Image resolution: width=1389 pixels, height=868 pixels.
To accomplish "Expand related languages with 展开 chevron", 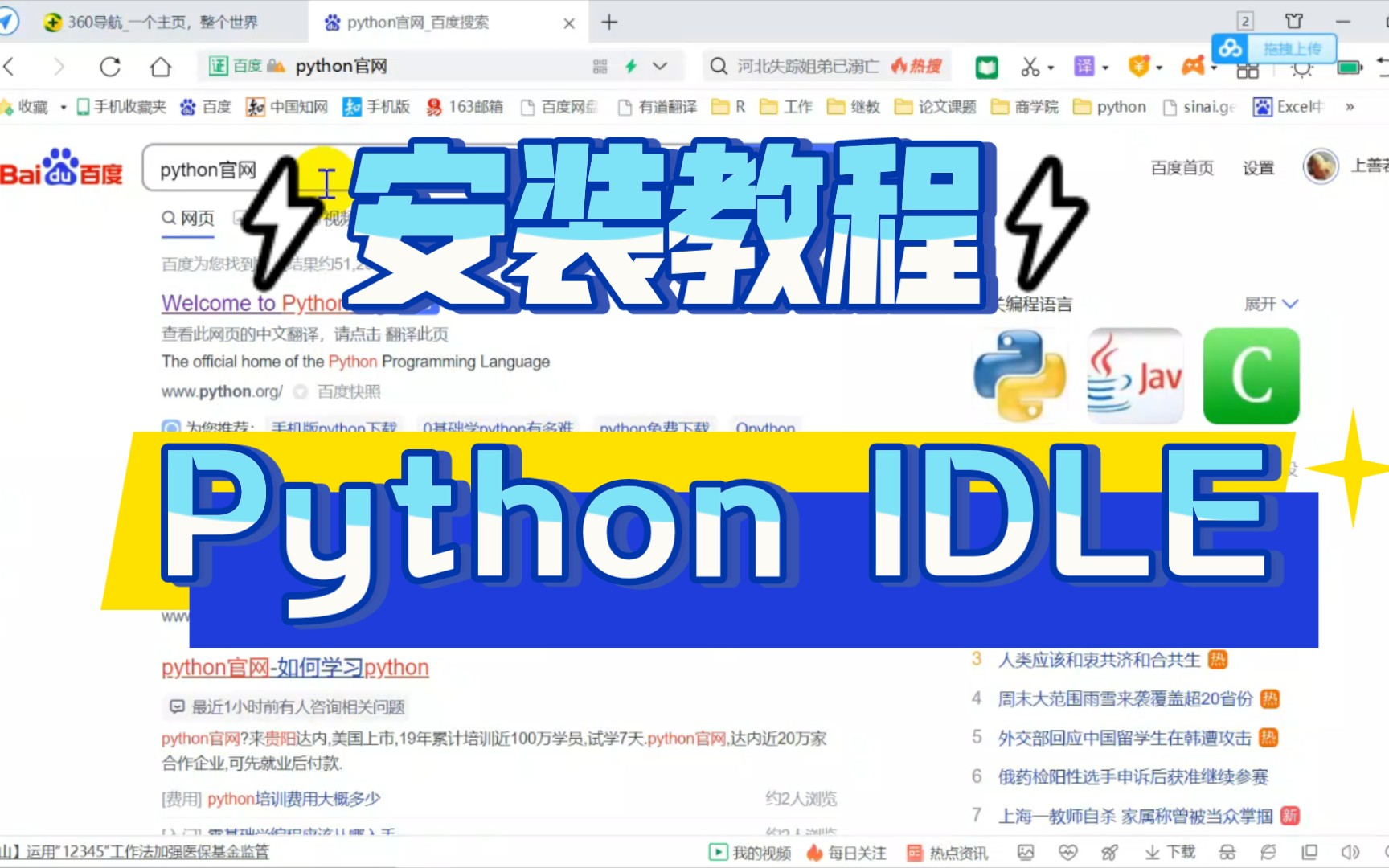I will [x=1271, y=304].
